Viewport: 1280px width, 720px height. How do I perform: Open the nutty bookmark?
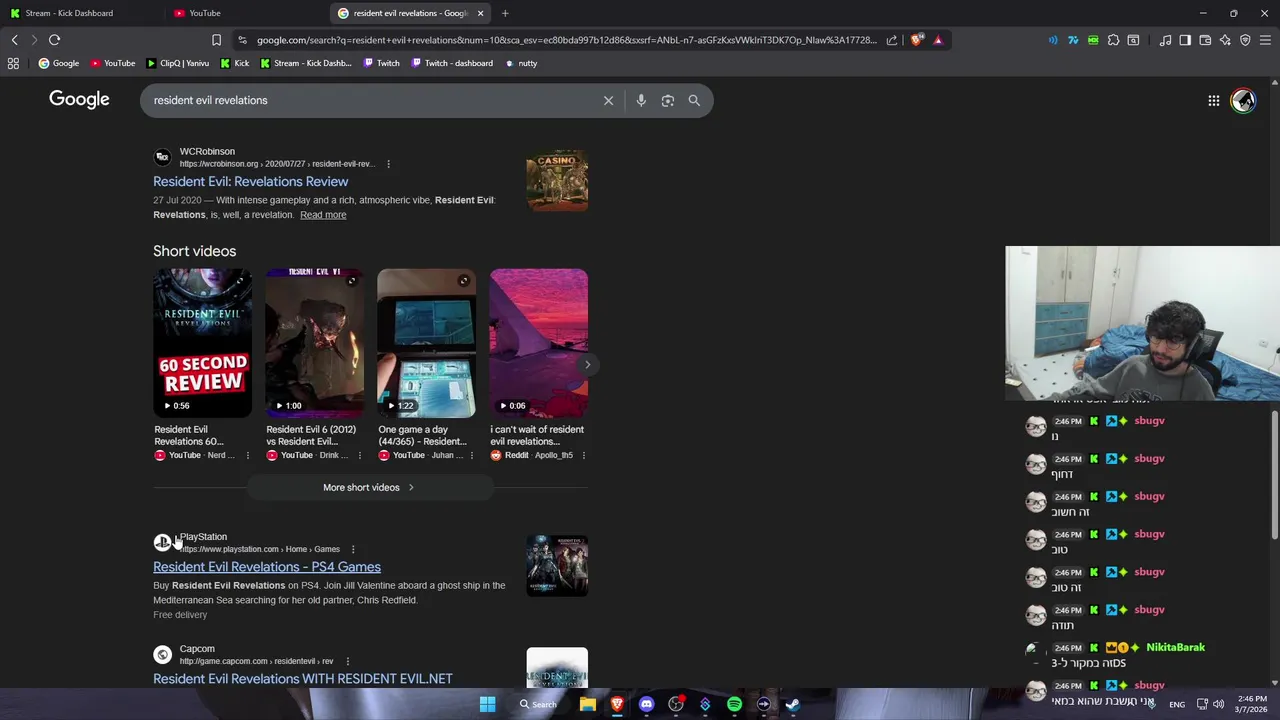[x=521, y=63]
